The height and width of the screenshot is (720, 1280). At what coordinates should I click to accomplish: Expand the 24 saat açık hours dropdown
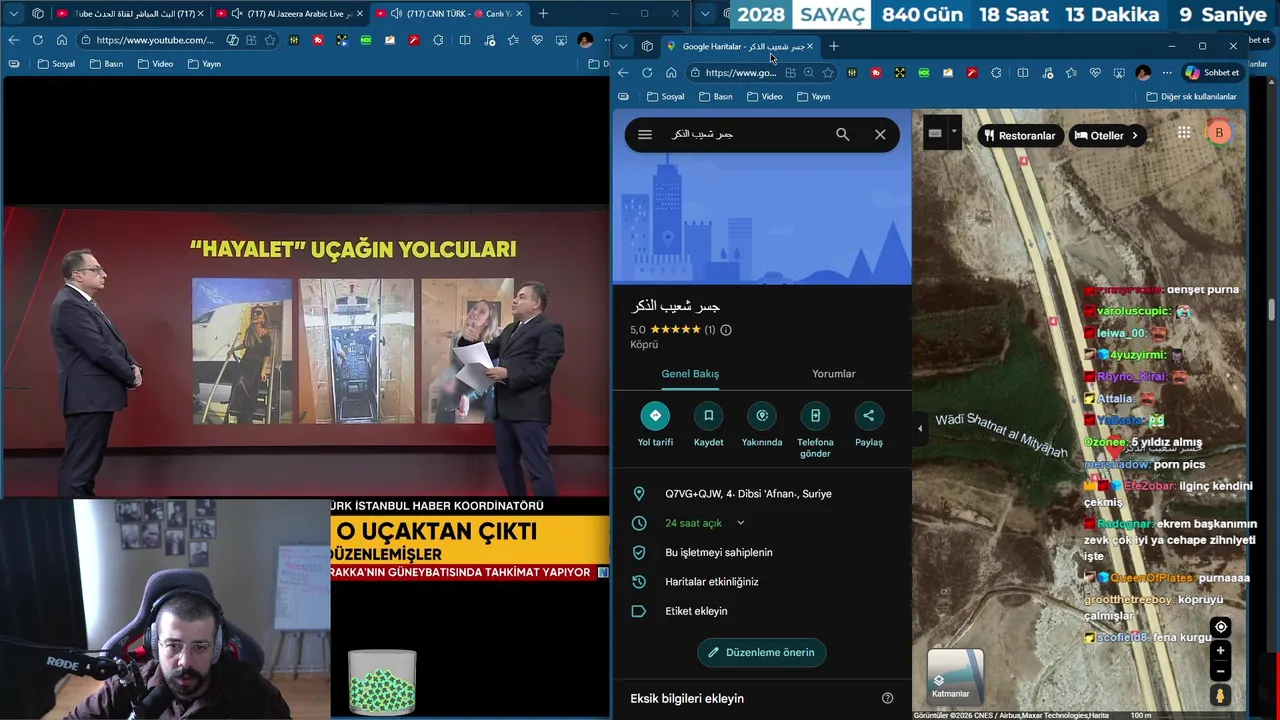pos(740,523)
